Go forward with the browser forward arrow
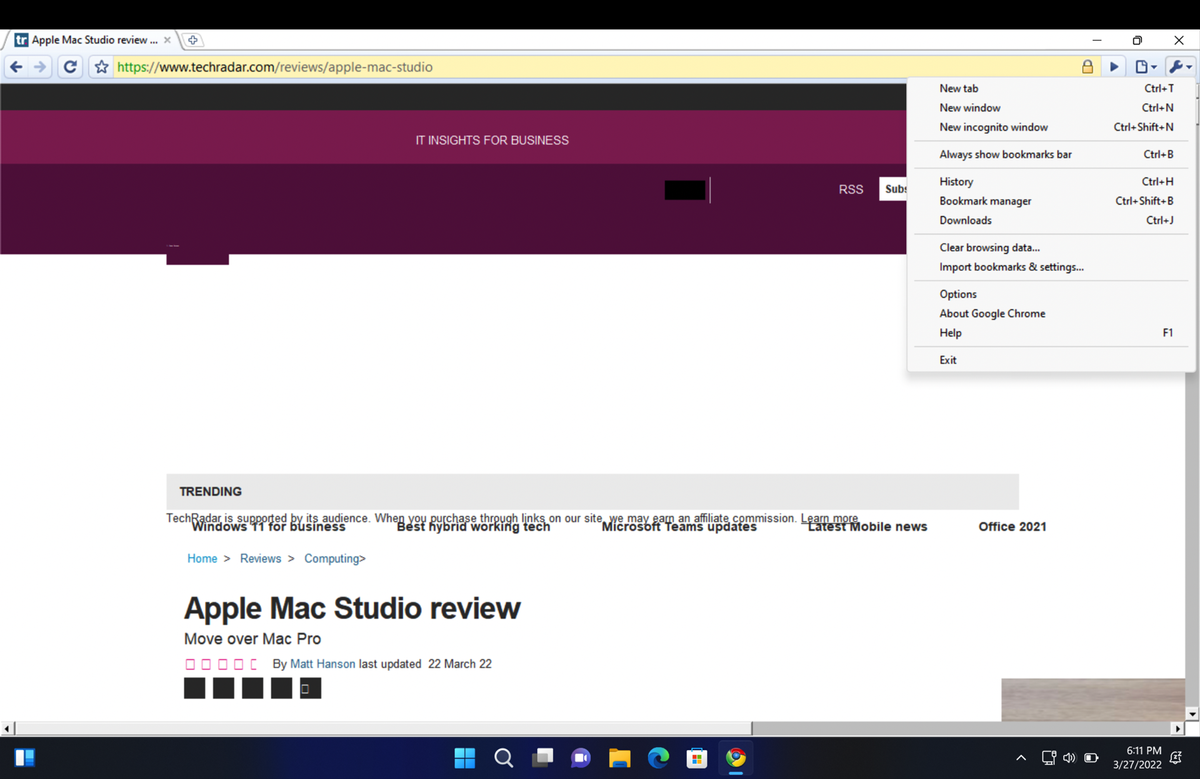The width and height of the screenshot is (1200, 779). pyautogui.click(x=42, y=67)
